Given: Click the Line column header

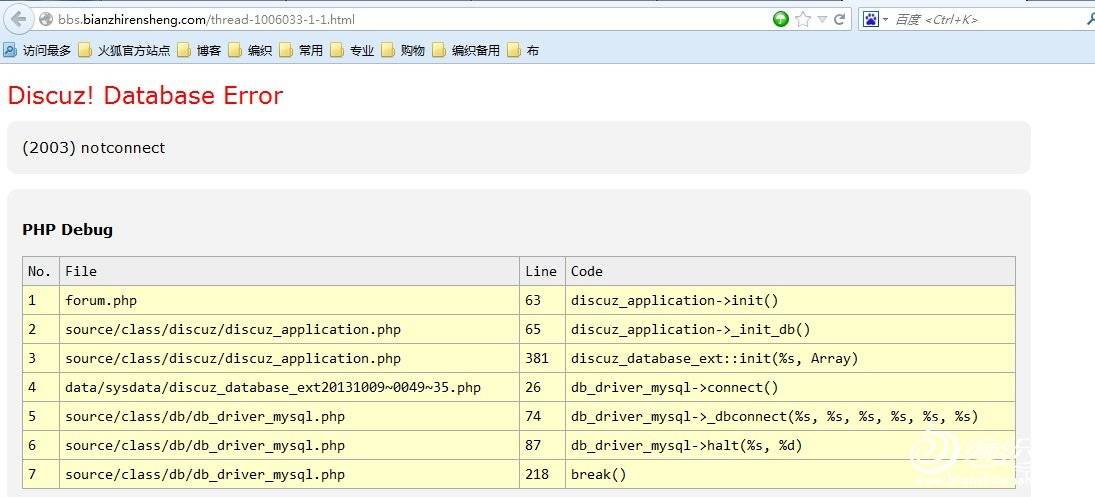Looking at the screenshot, I should click(541, 271).
